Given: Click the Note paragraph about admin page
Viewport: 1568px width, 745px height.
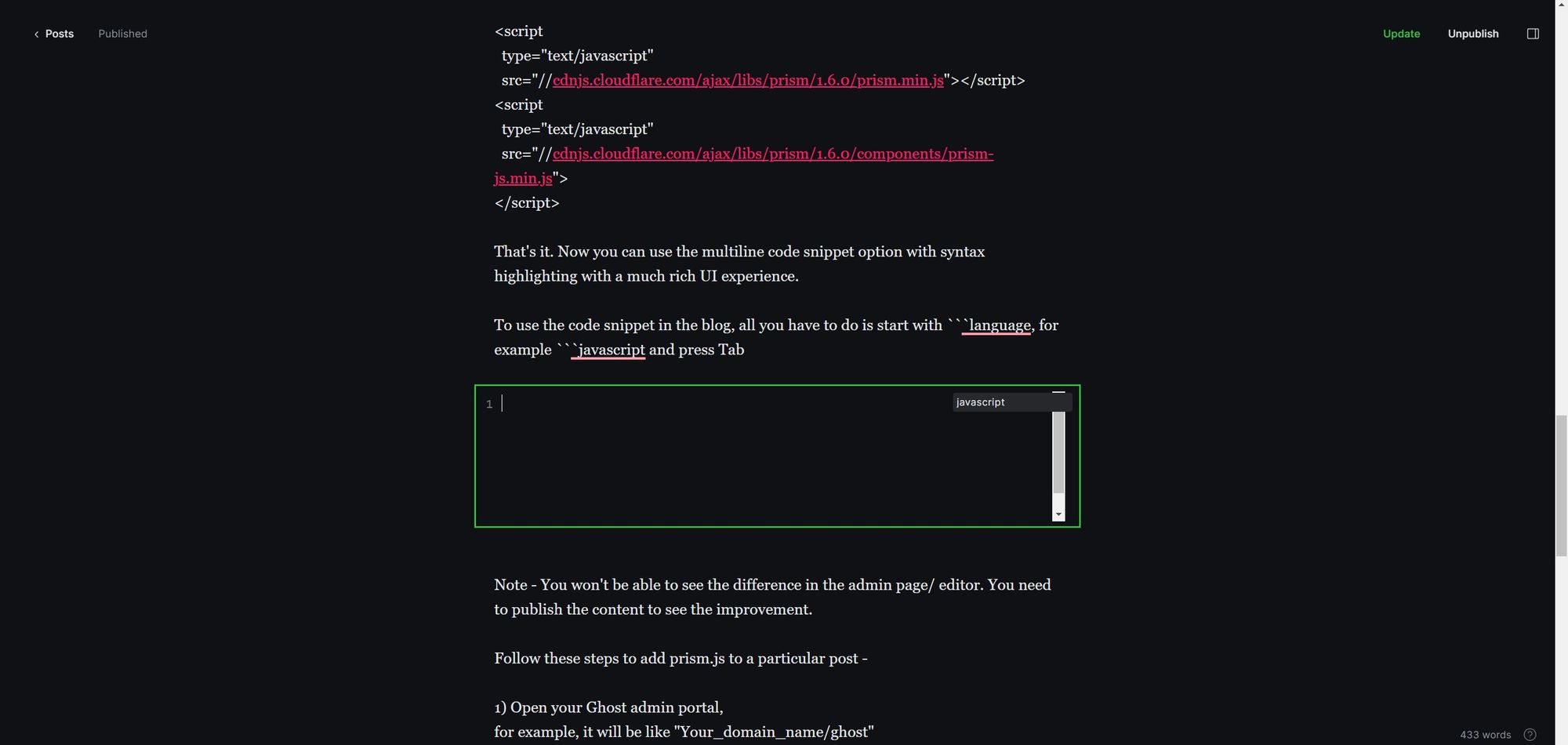Looking at the screenshot, I should point(772,597).
